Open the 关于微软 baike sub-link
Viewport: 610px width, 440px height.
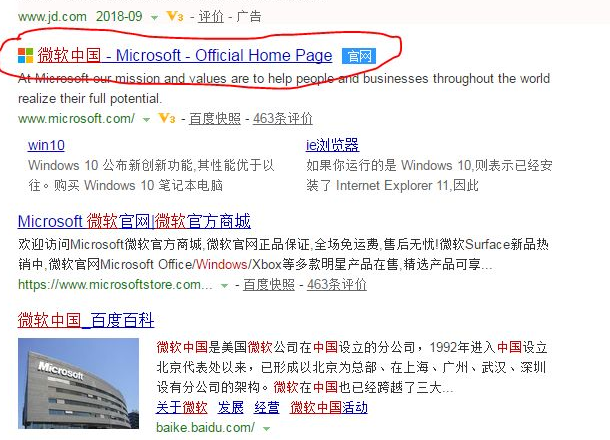coord(182,407)
